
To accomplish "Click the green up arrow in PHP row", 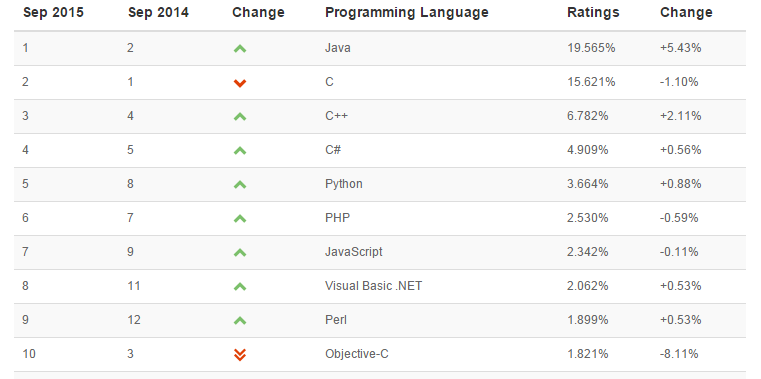I will point(240,218).
